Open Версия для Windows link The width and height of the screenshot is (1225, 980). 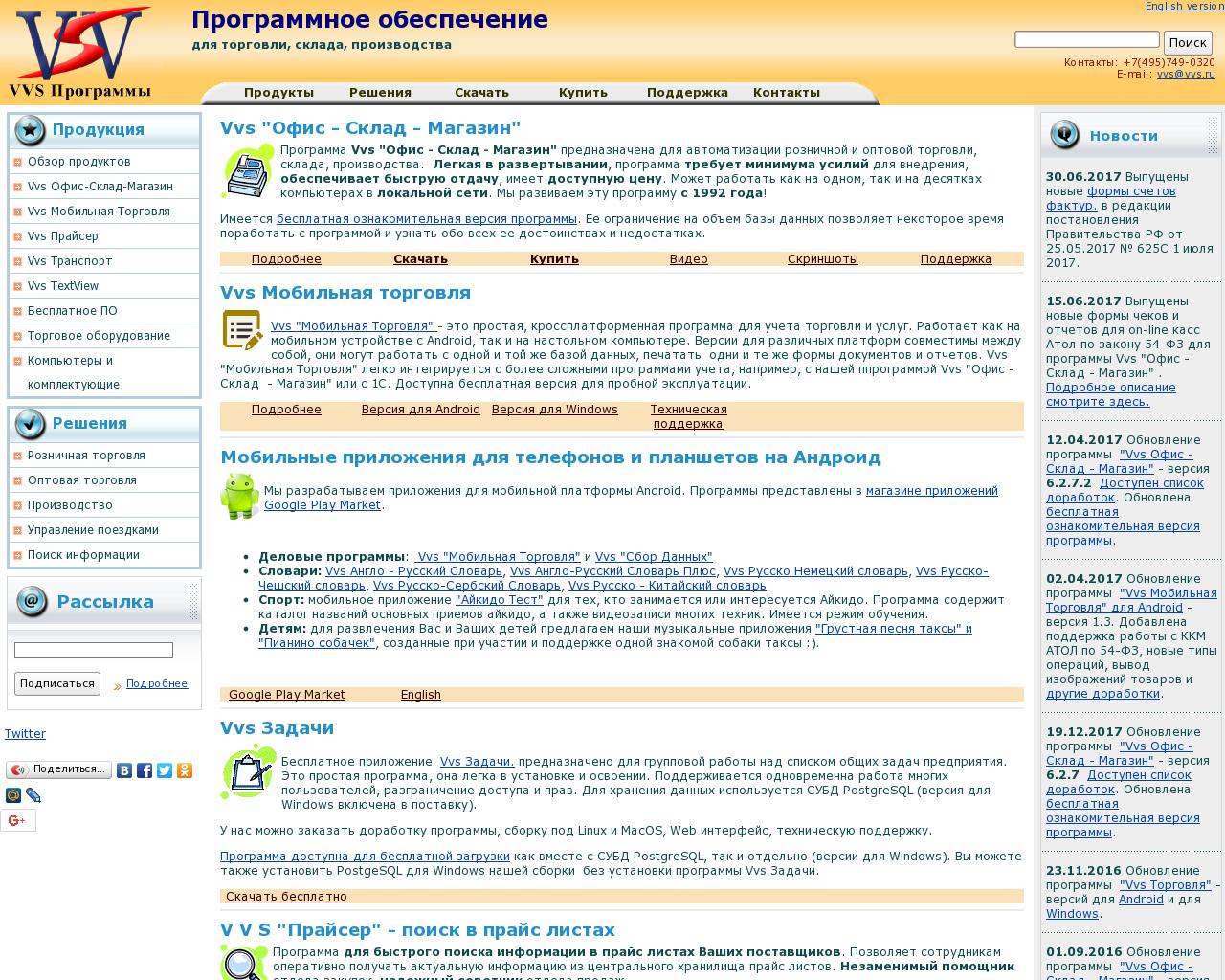point(554,410)
